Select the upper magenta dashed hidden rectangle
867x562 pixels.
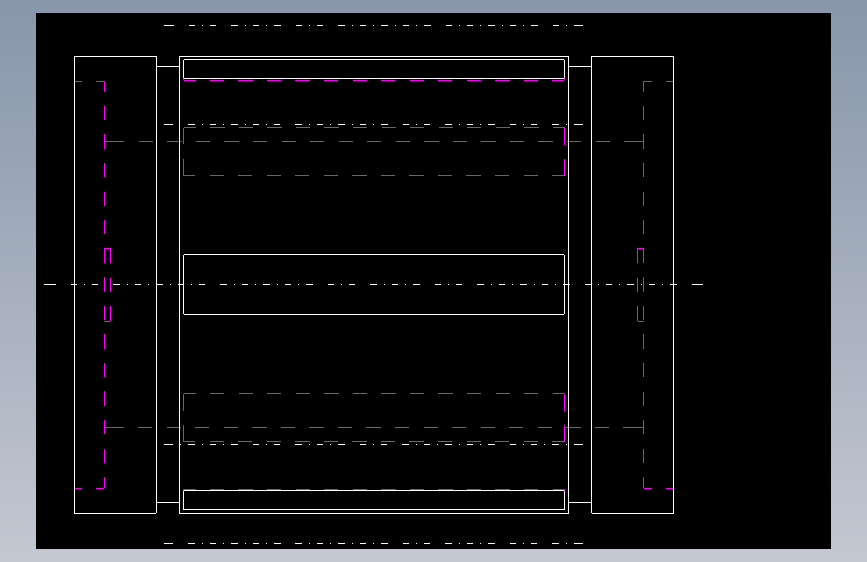click(374, 152)
